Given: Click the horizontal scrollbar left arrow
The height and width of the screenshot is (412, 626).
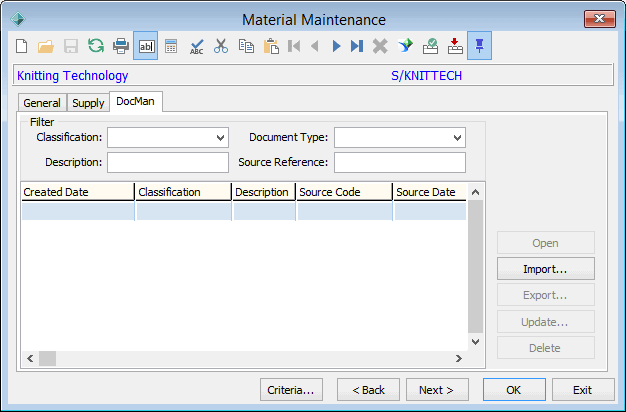Looking at the screenshot, I should (x=30, y=359).
